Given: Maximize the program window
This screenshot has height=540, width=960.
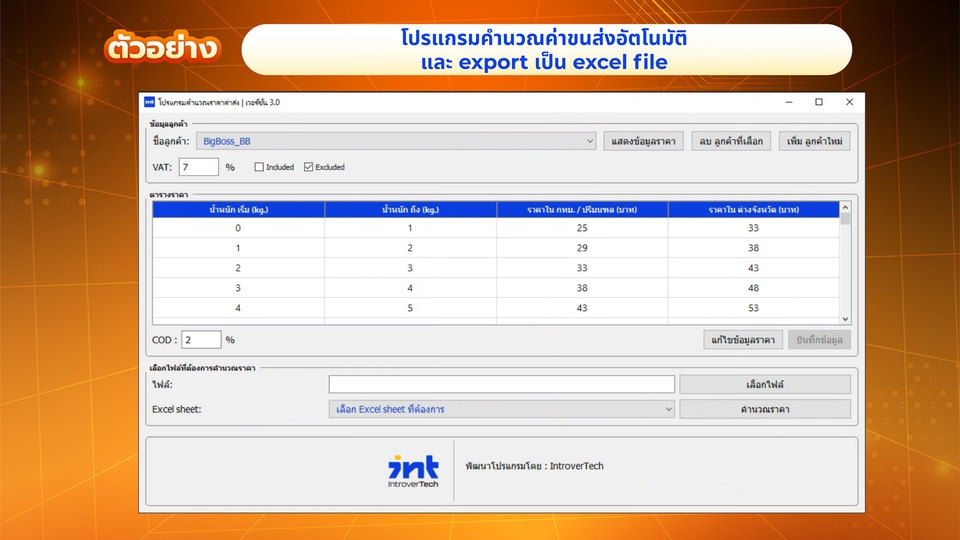Looking at the screenshot, I should (x=819, y=102).
